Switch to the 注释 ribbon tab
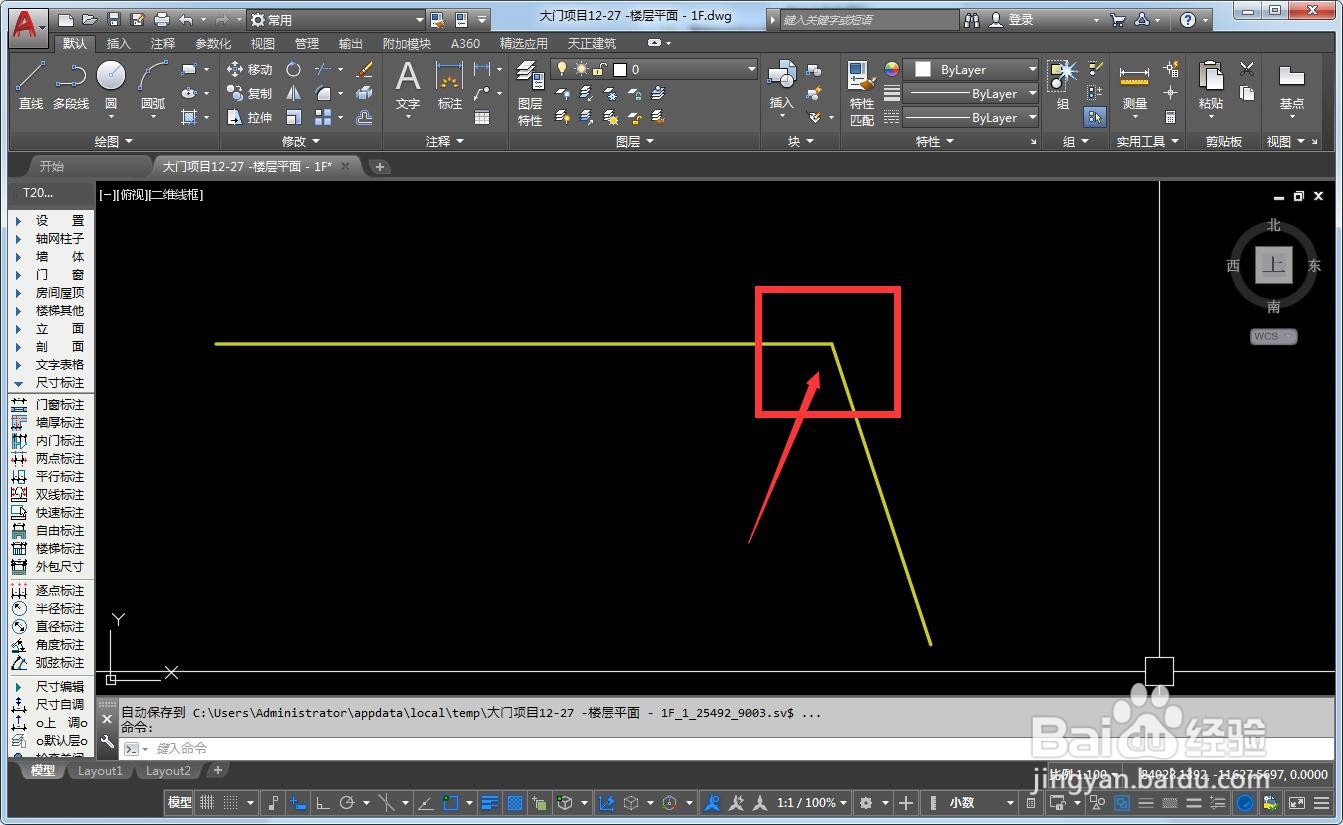Viewport: 1343px width, 825px height. [163, 44]
